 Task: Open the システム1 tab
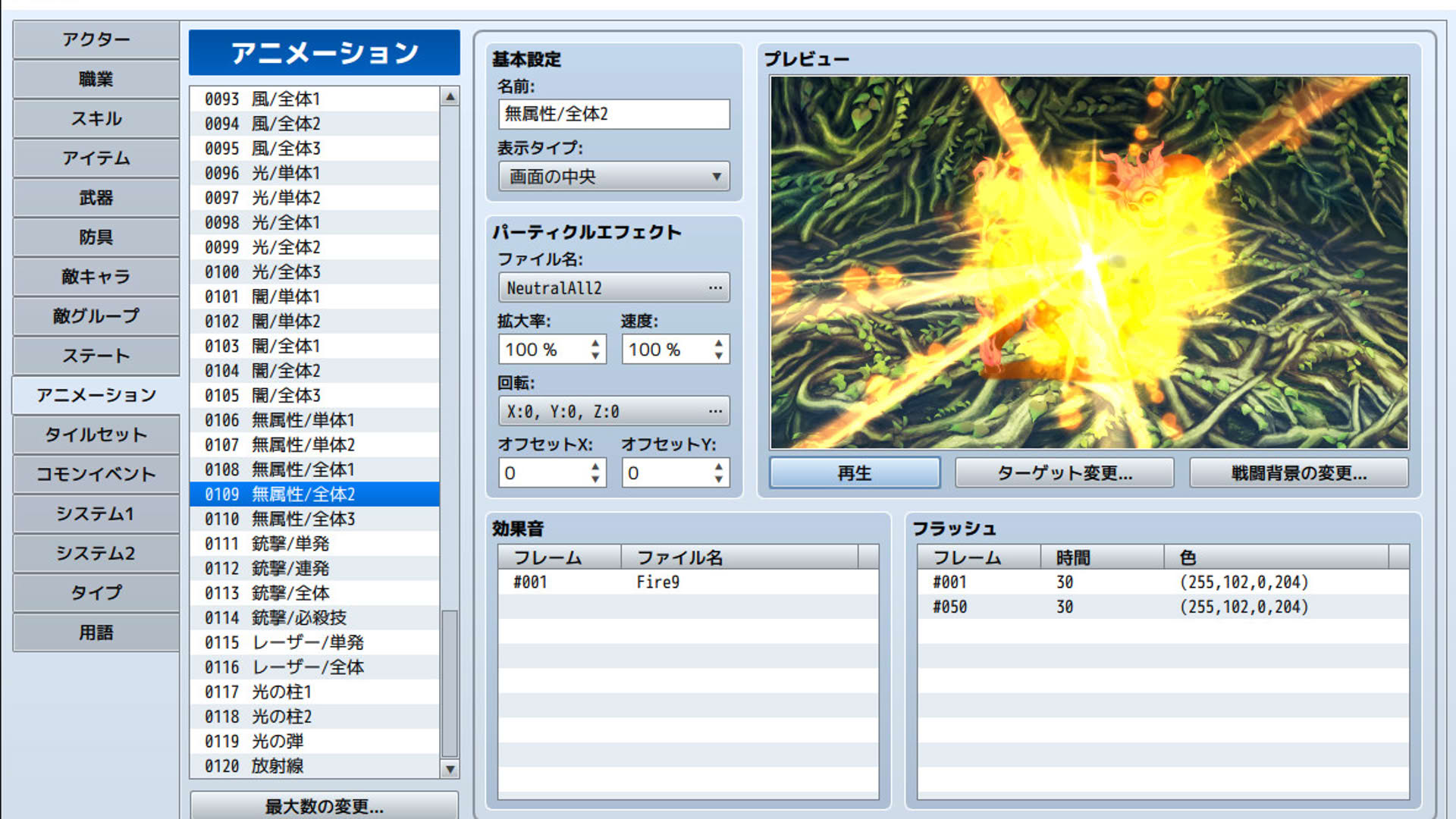96,513
